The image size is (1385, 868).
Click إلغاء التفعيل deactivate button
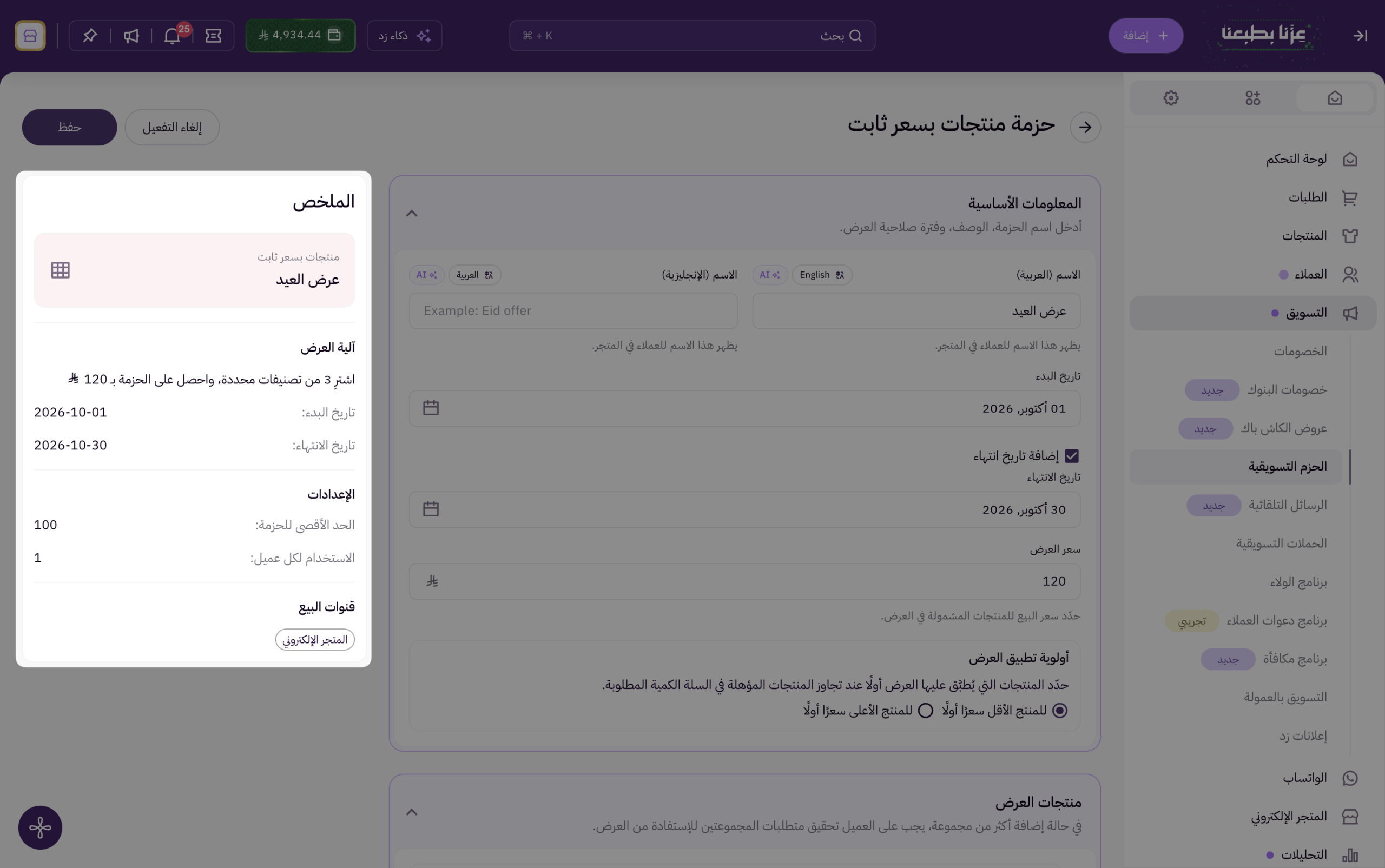(x=172, y=127)
